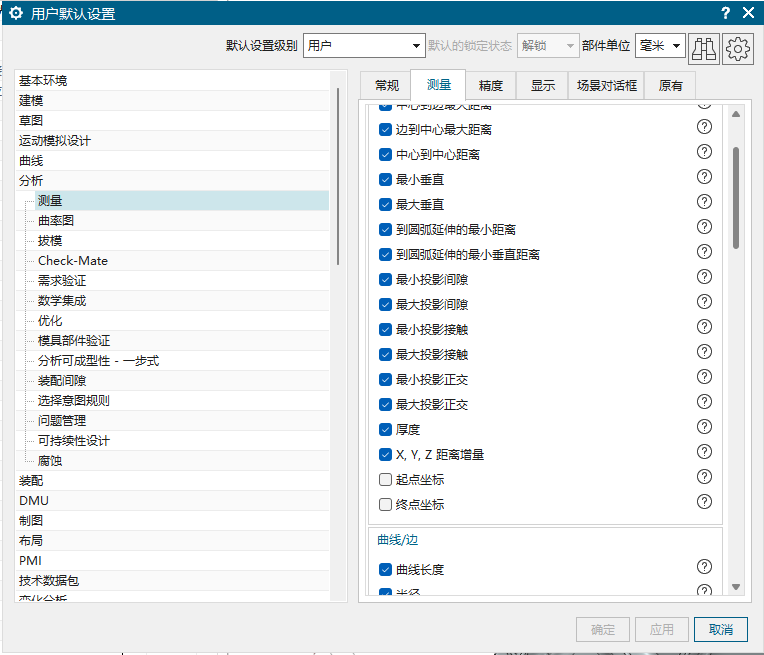Uncheck 曲线长度 checkbox

click(385, 569)
